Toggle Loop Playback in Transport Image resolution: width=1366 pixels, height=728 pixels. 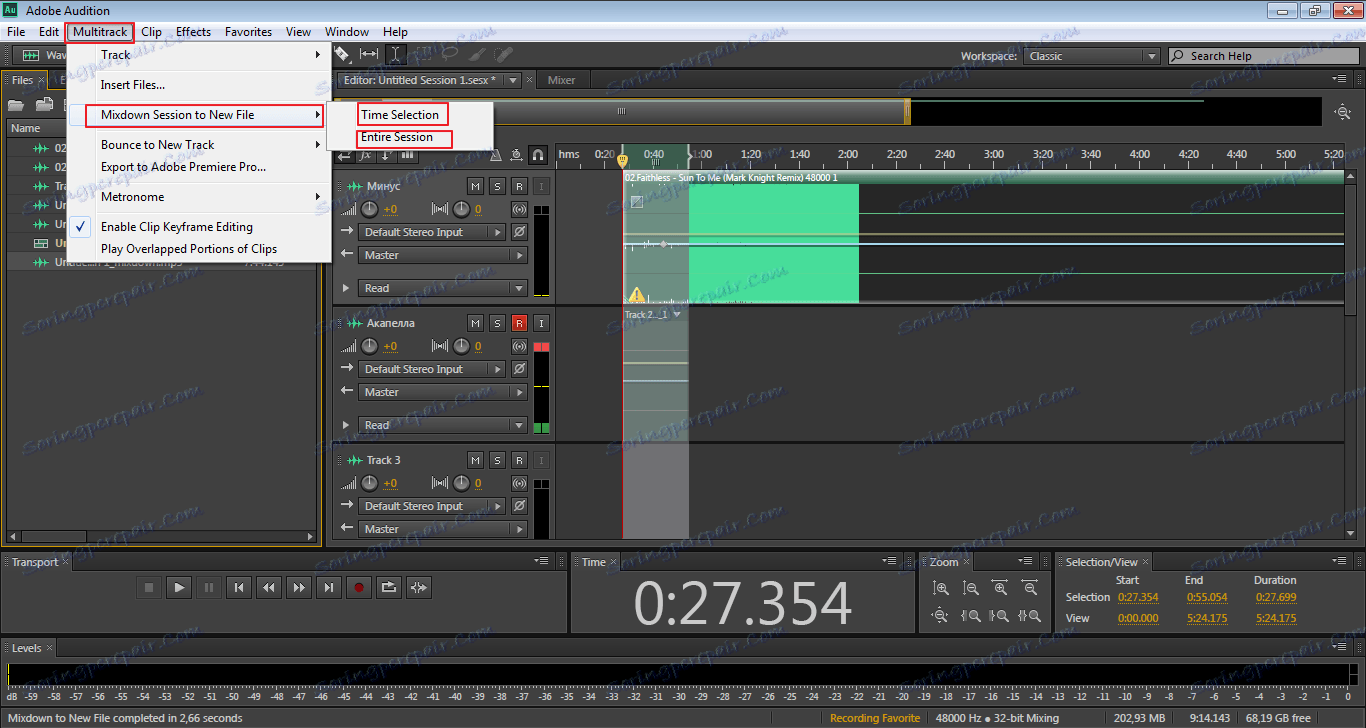click(x=389, y=588)
